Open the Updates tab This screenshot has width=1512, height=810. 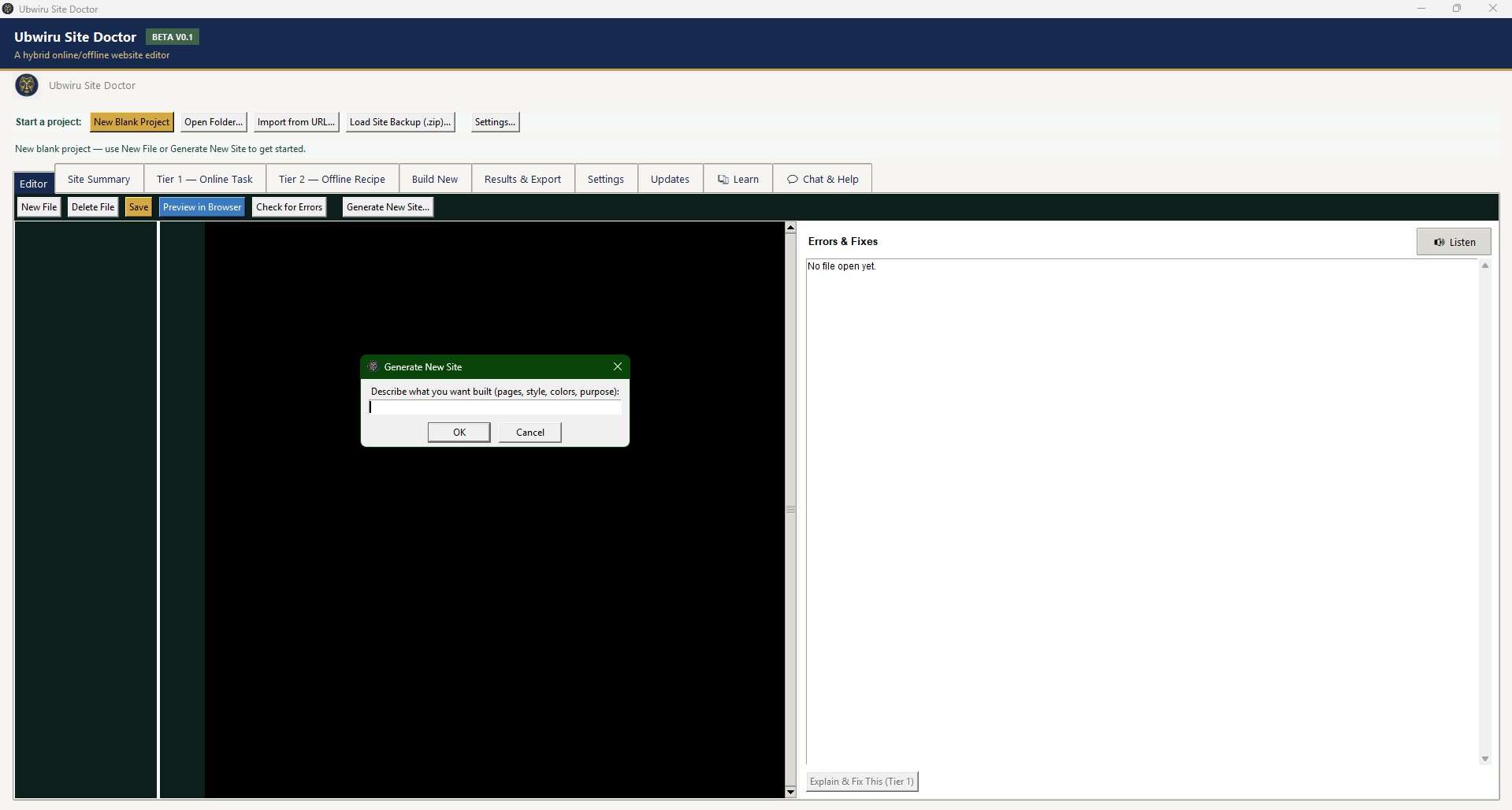671,180
